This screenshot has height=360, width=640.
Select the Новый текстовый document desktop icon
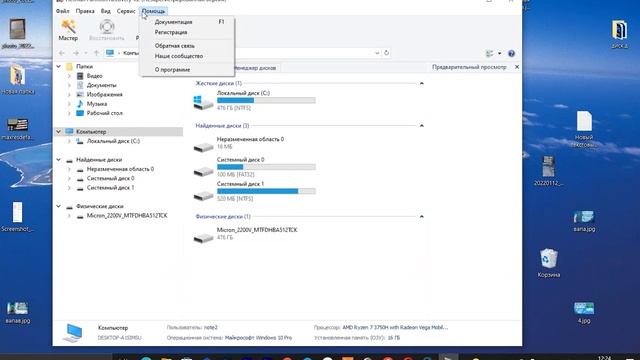coord(584,122)
